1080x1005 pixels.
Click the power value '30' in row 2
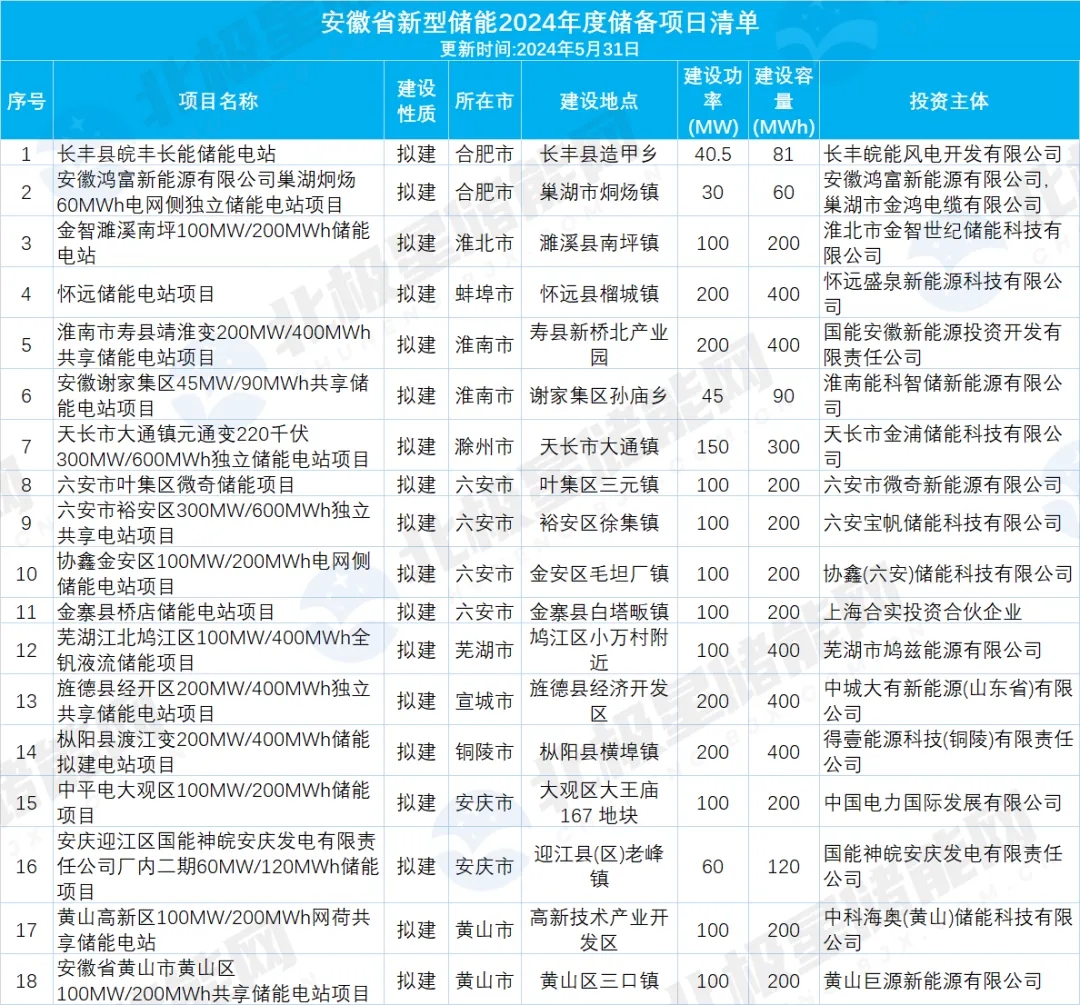click(x=713, y=192)
